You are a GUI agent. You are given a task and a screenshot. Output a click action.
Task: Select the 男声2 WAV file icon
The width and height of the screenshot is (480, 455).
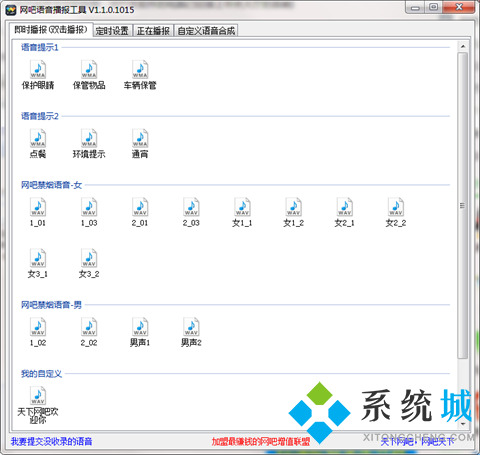[191, 327]
